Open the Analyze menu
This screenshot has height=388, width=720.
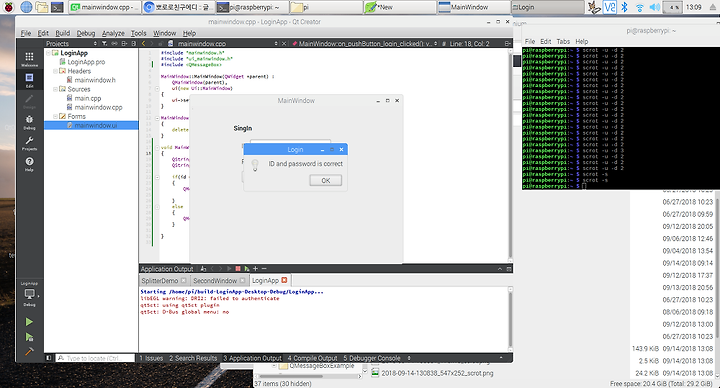pos(113,33)
